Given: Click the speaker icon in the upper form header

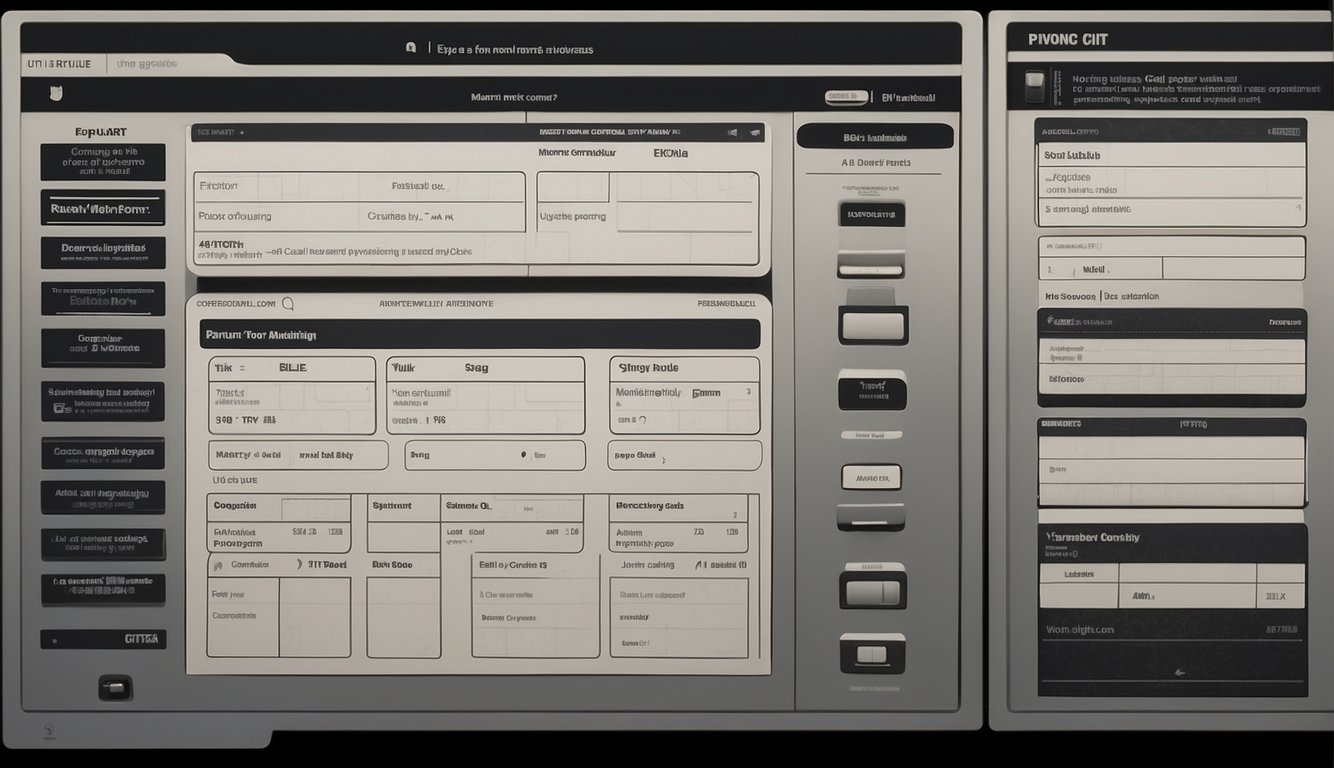Looking at the screenshot, I should pos(732,132).
